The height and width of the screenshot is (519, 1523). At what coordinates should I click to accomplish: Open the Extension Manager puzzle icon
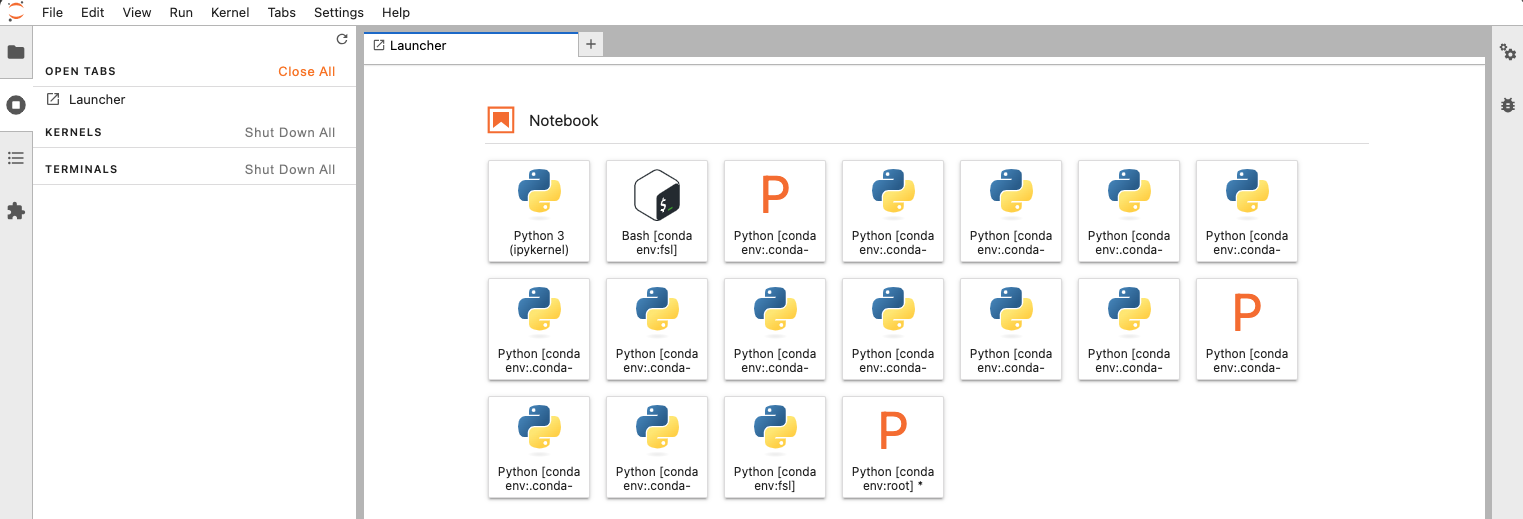pos(16,211)
